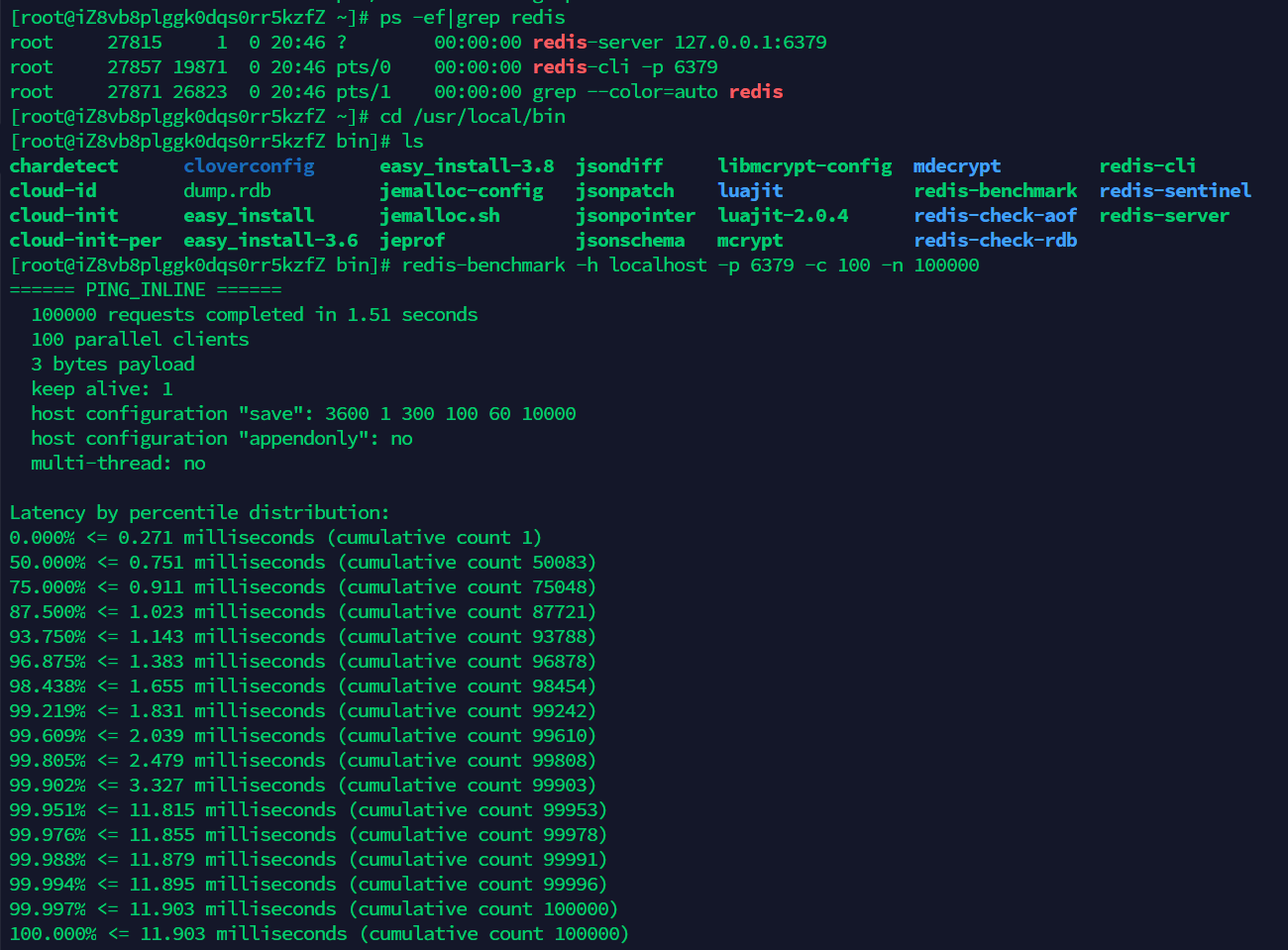Image resolution: width=1288 pixels, height=950 pixels.
Task: Click the redis-benchmark command line with -n 100000
Action: coord(691,265)
